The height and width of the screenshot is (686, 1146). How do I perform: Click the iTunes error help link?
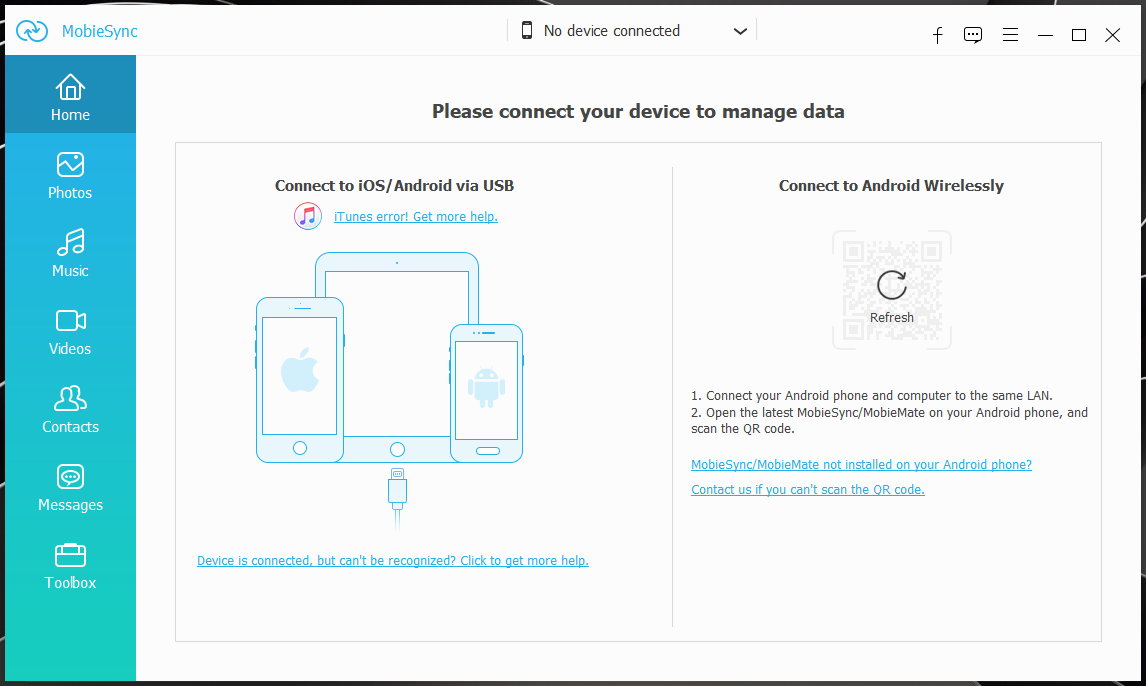[415, 217]
